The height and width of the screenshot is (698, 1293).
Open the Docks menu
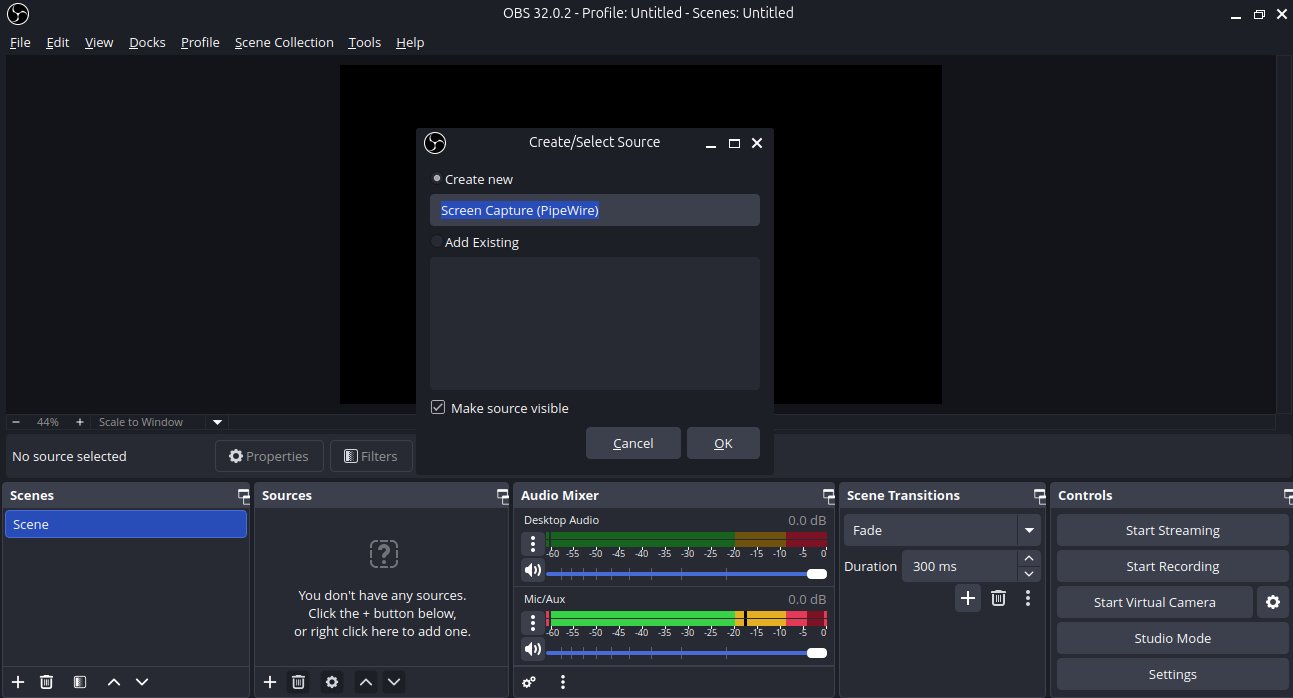tap(147, 42)
